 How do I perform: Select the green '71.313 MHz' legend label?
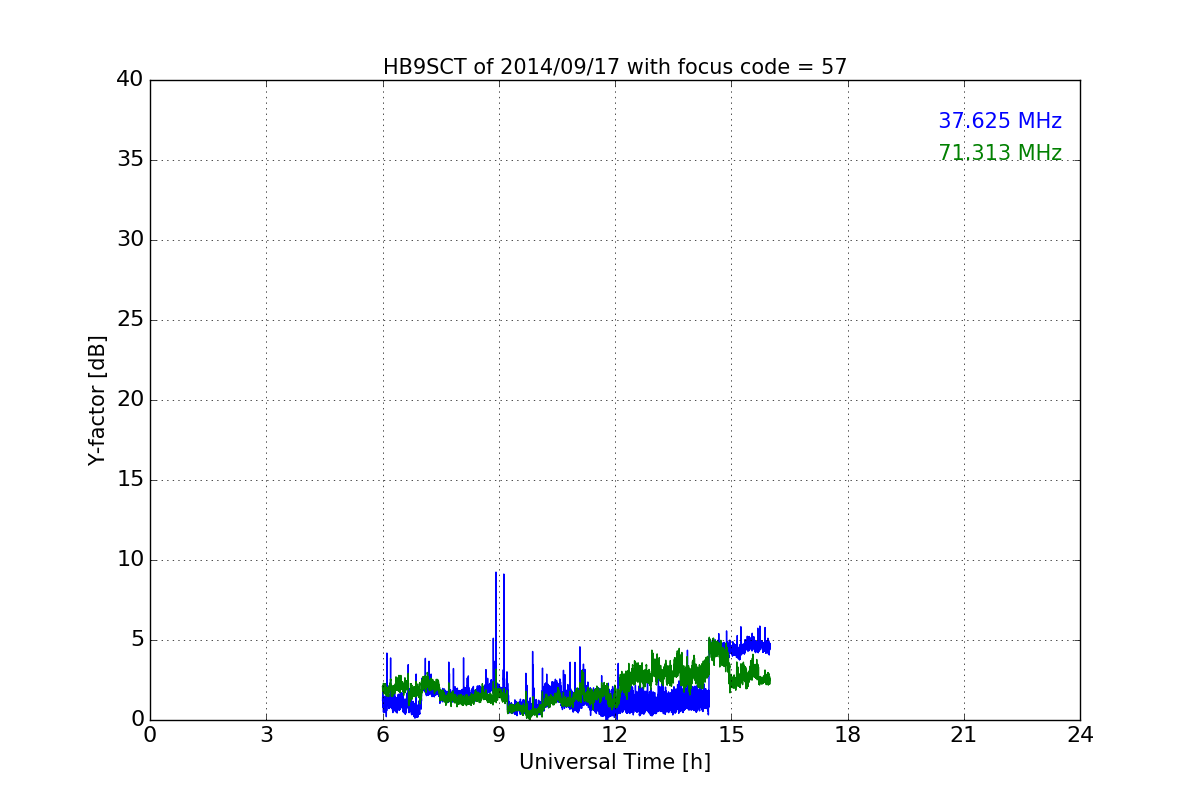(1000, 153)
